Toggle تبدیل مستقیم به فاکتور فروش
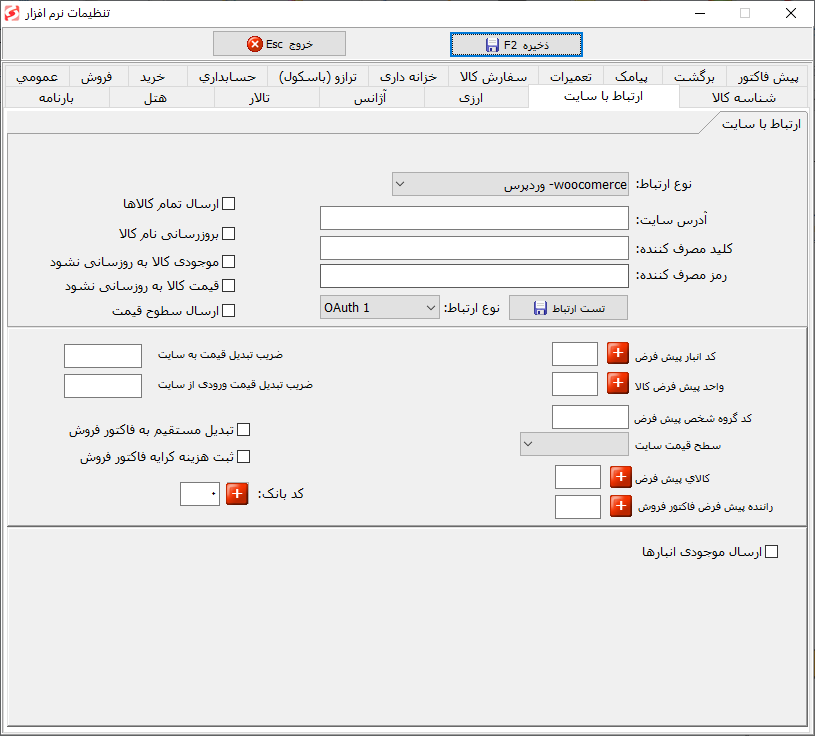Viewport: 815px width, 736px height. tap(243, 429)
